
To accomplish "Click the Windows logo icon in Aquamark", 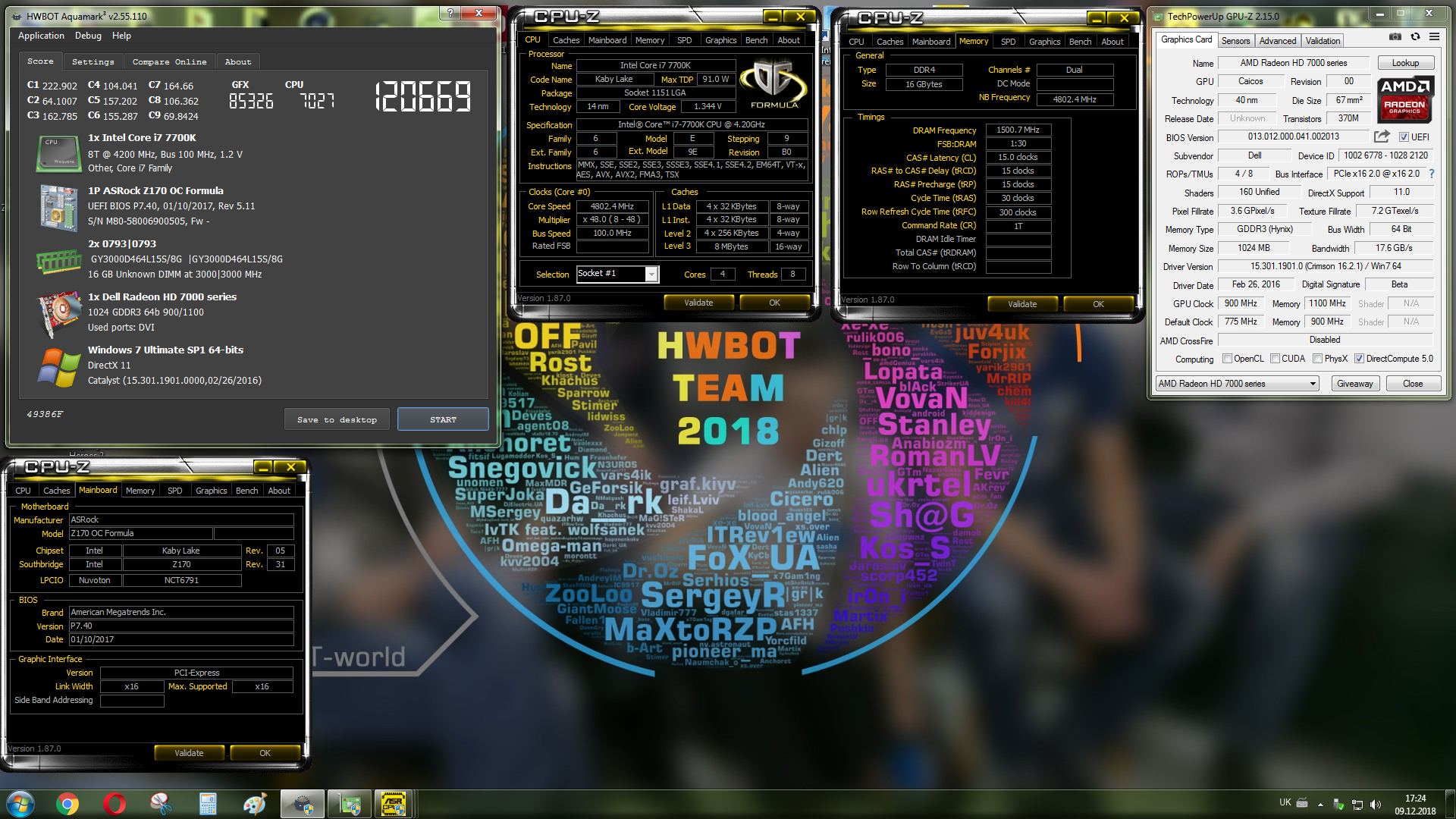I will tap(58, 368).
